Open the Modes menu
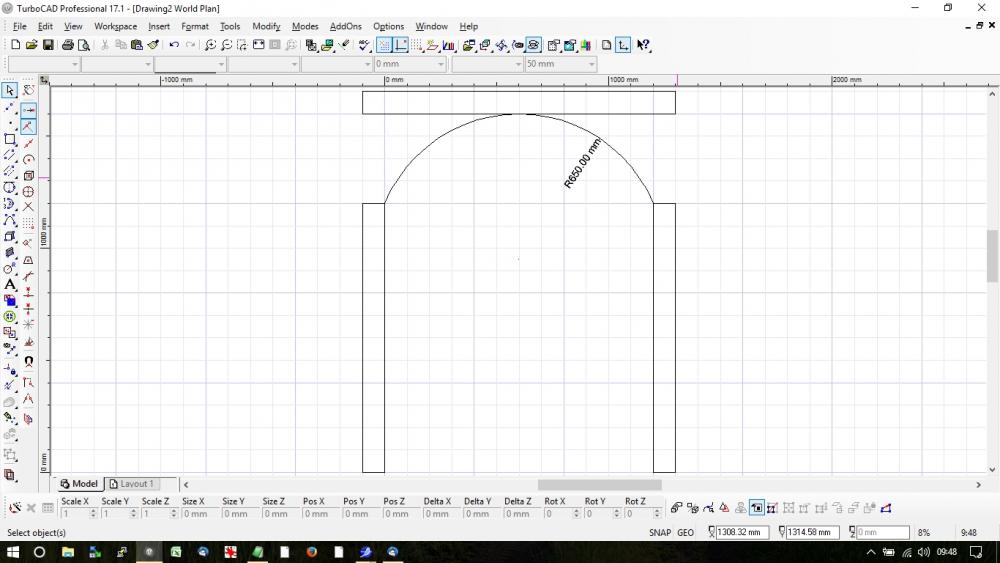Viewport: 1000px width, 563px height. click(x=305, y=26)
